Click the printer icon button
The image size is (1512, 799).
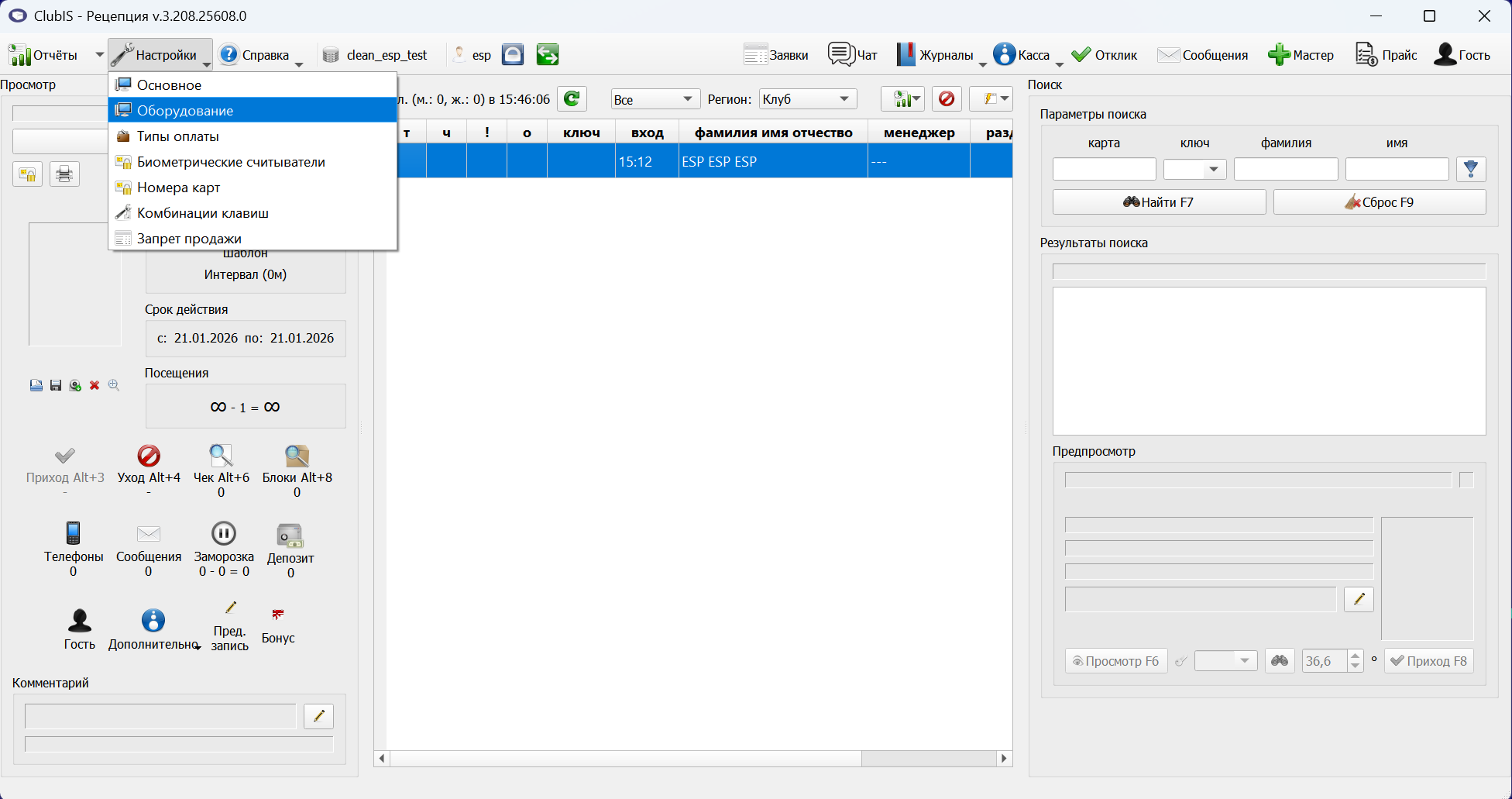pyautogui.click(x=64, y=174)
